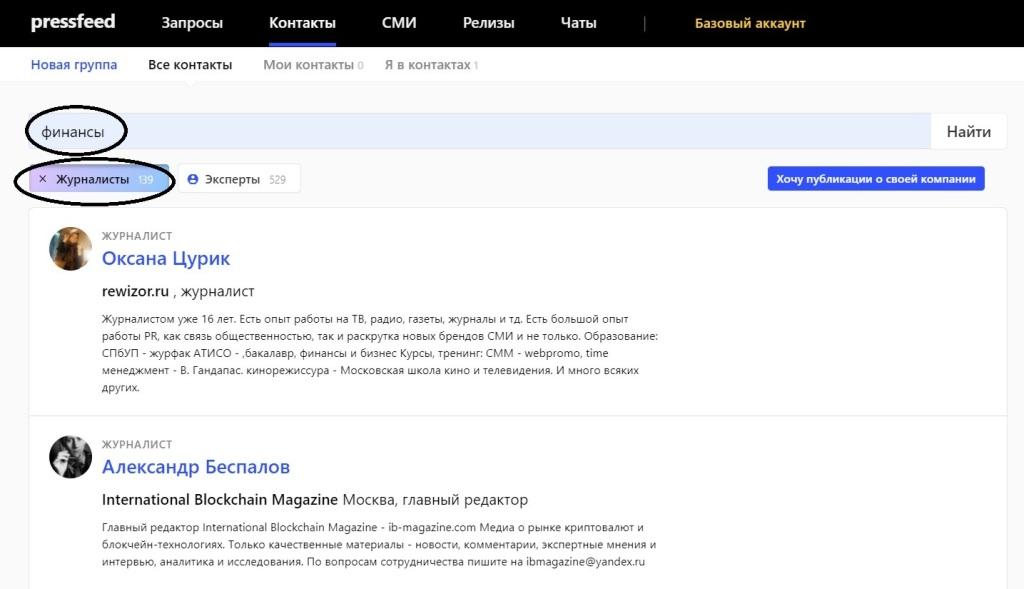1024x589 pixels.
Task: Open Оксана Цурик's avatar photo
Action: pos(71,249)
